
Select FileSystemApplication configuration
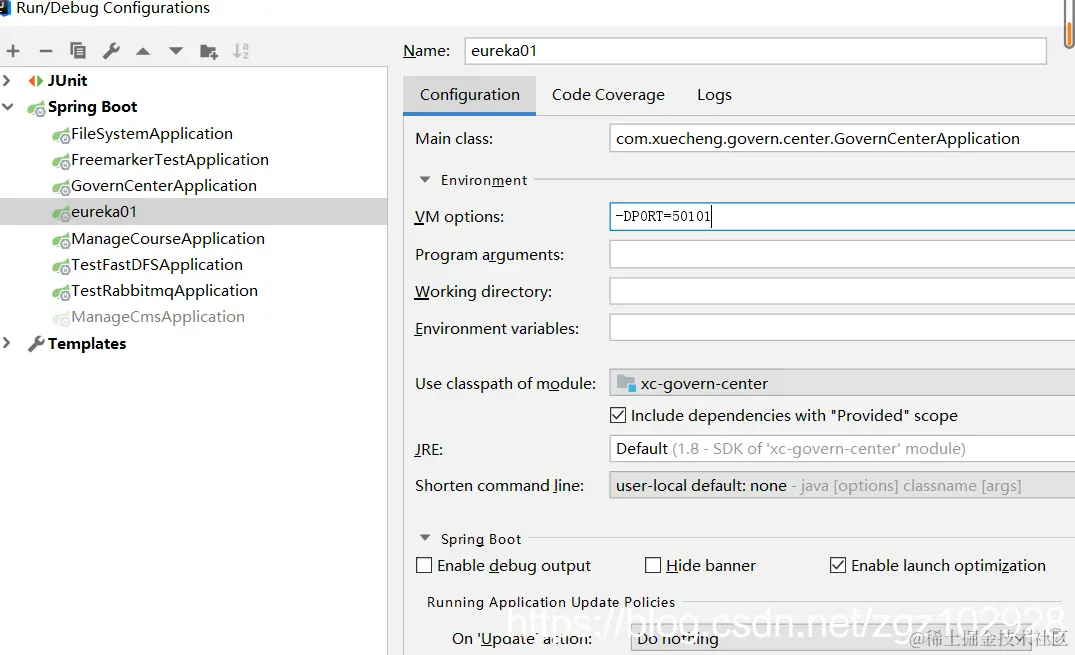tap(152, 134)
